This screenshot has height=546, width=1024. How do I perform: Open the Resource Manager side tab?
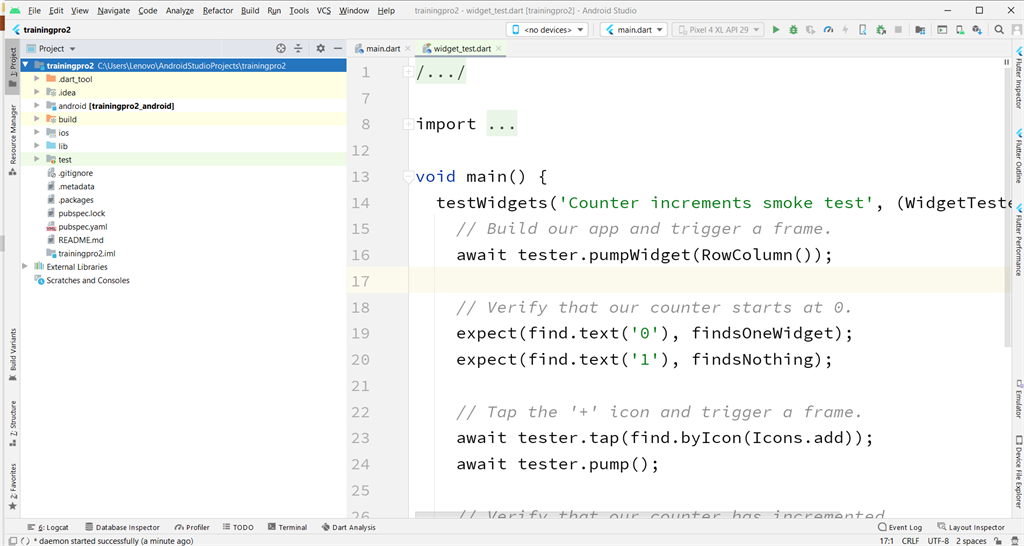pos(12,139)
